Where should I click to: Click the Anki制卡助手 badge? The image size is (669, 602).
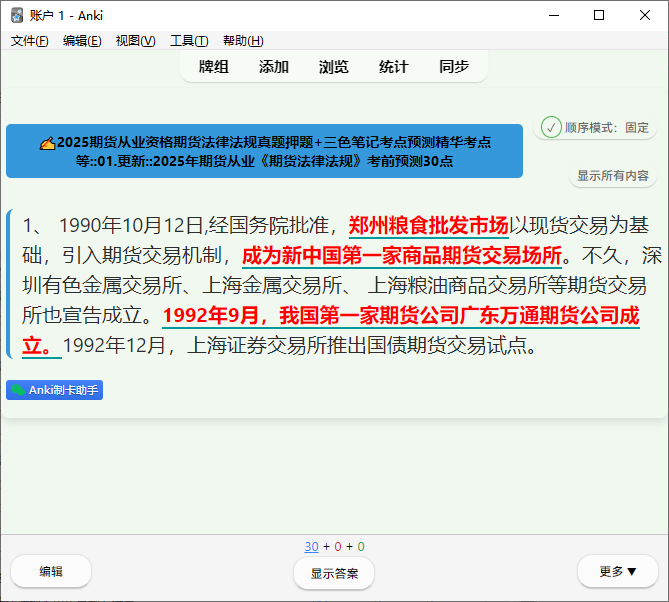point(54,390)
